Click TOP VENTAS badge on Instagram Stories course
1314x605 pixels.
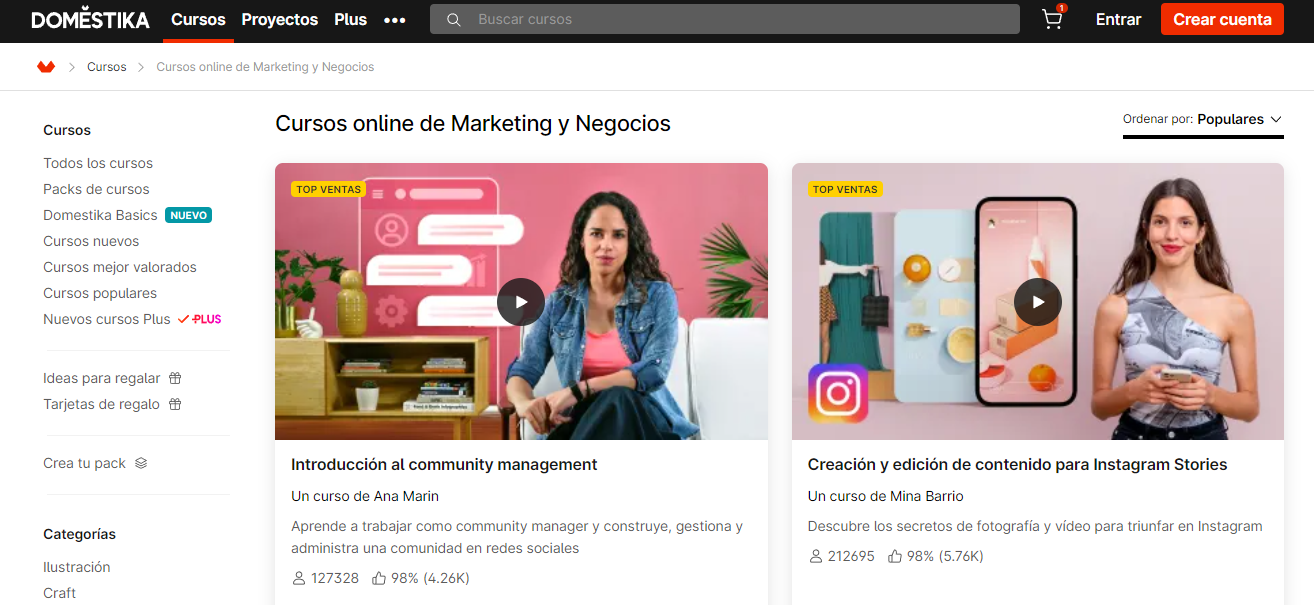(845, 189)
